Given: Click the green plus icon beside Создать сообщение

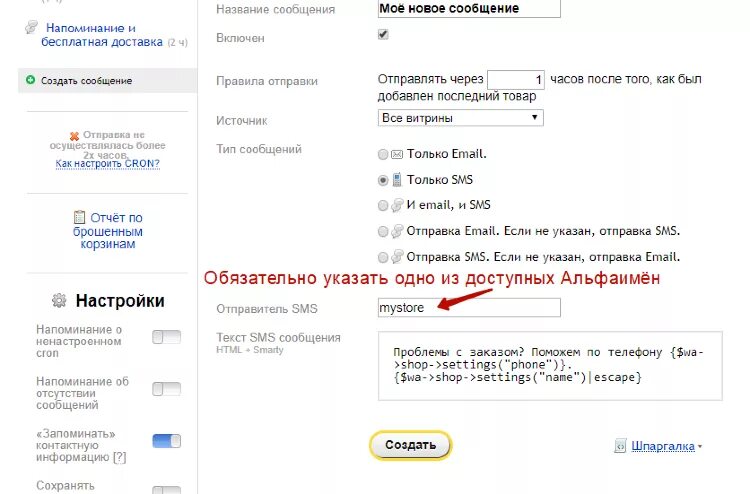Looking at the screenshot, I should click(30, 80).
